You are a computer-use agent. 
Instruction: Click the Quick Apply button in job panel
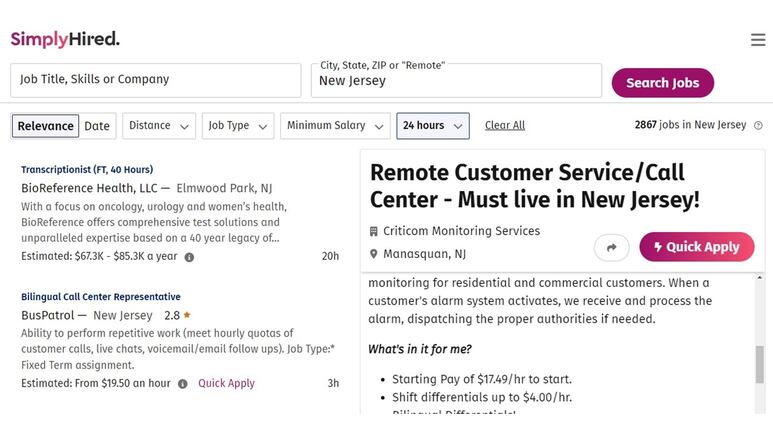point(697,247)
